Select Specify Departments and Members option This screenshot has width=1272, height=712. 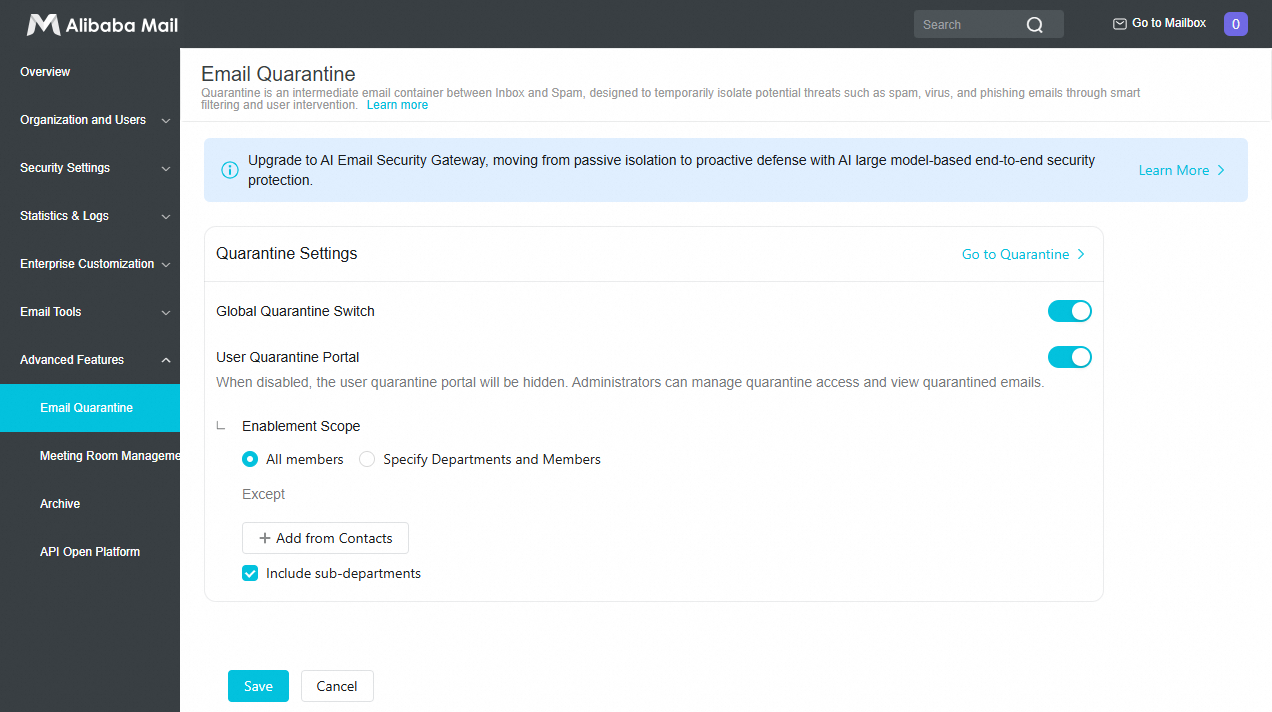(367, 460)
